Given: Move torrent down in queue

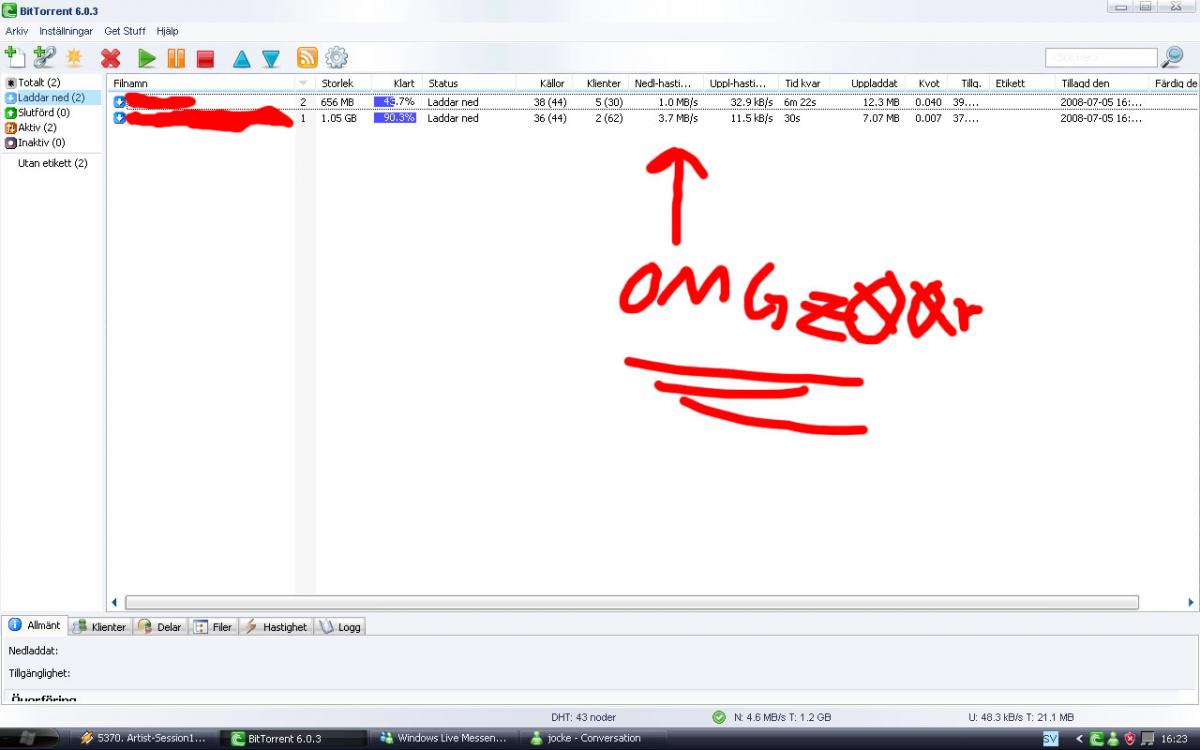Looking at the screenshot, I should 271,59.
